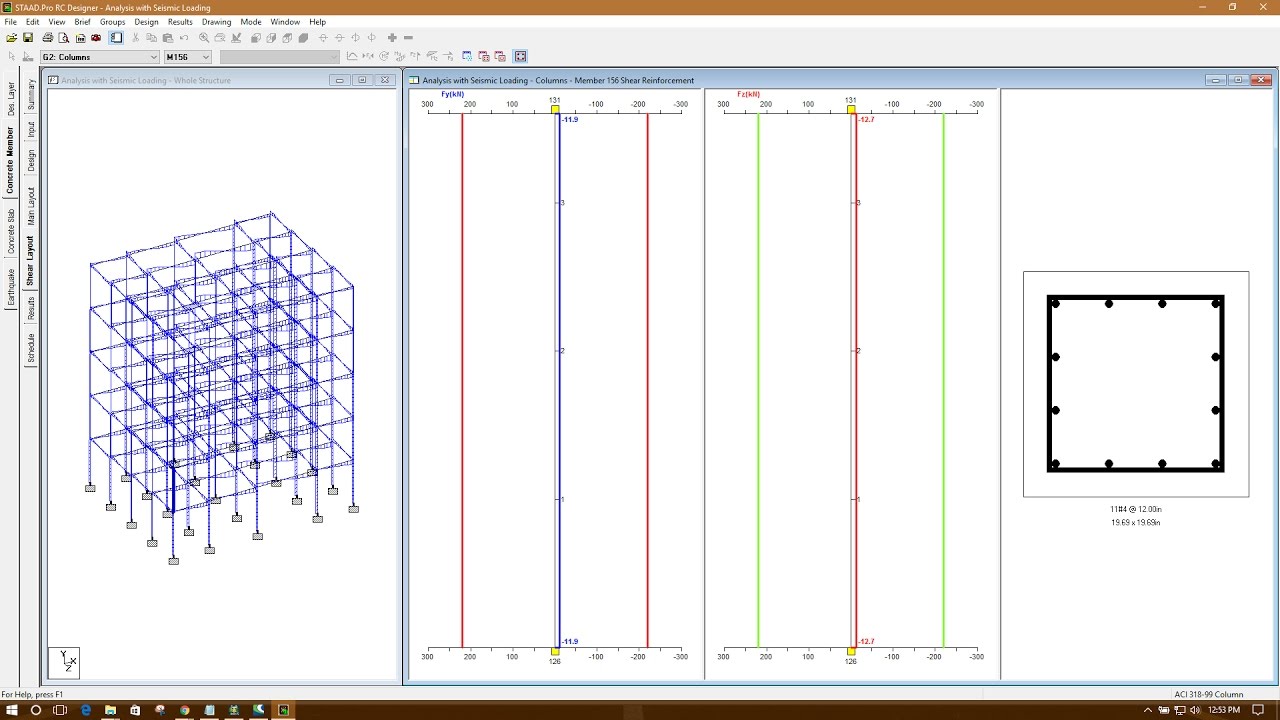The image size is (1280, 720).
Task: Open a file using the Open folder icon
Action: point(10,37)
